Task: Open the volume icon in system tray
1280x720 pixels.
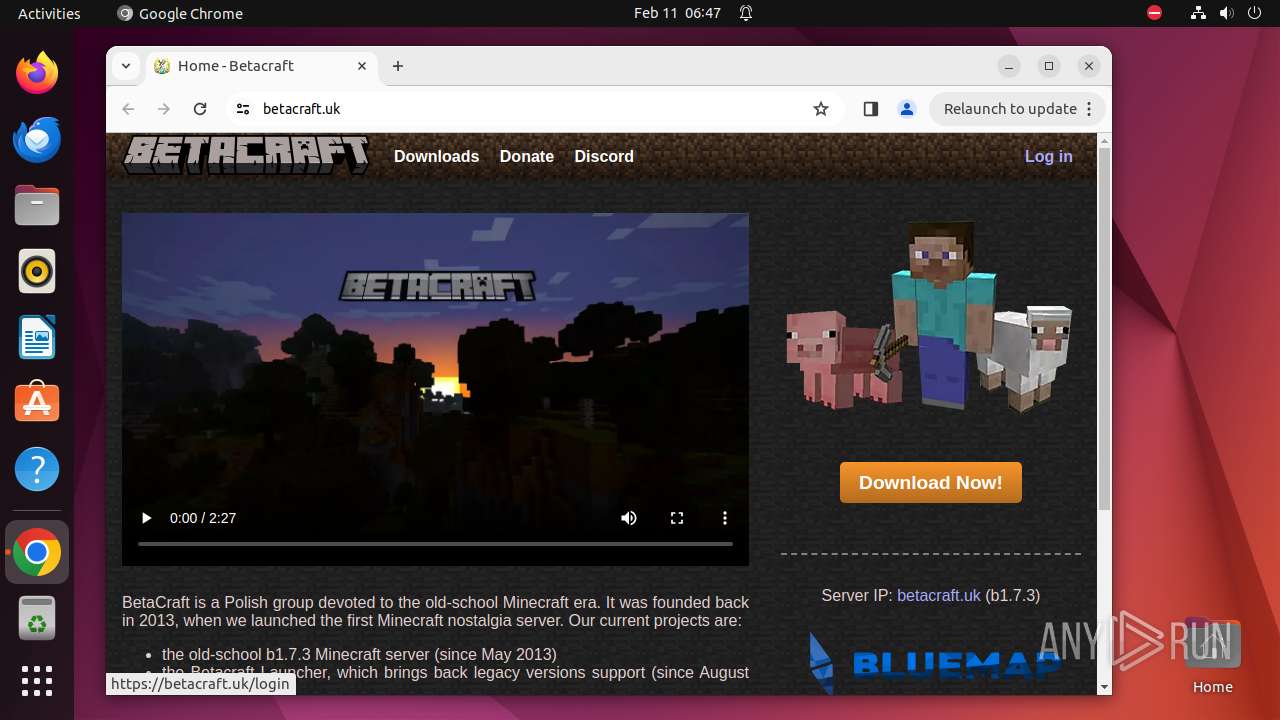Action: (x=1227, y=13)
